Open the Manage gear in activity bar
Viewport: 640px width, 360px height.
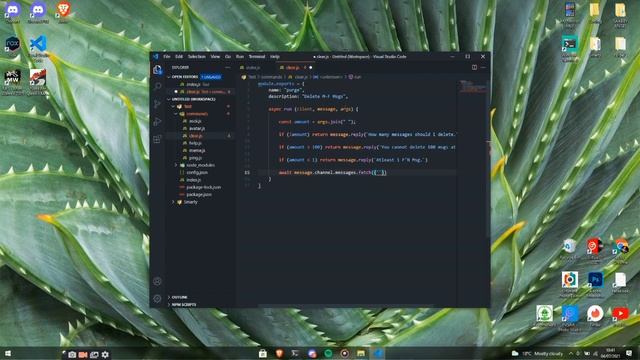[157, 299]
